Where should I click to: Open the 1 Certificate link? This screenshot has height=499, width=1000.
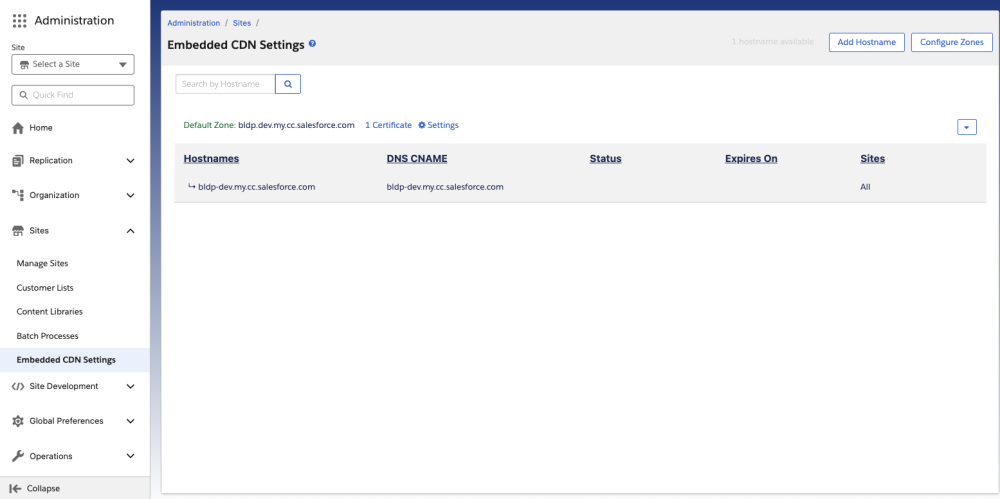388,125
